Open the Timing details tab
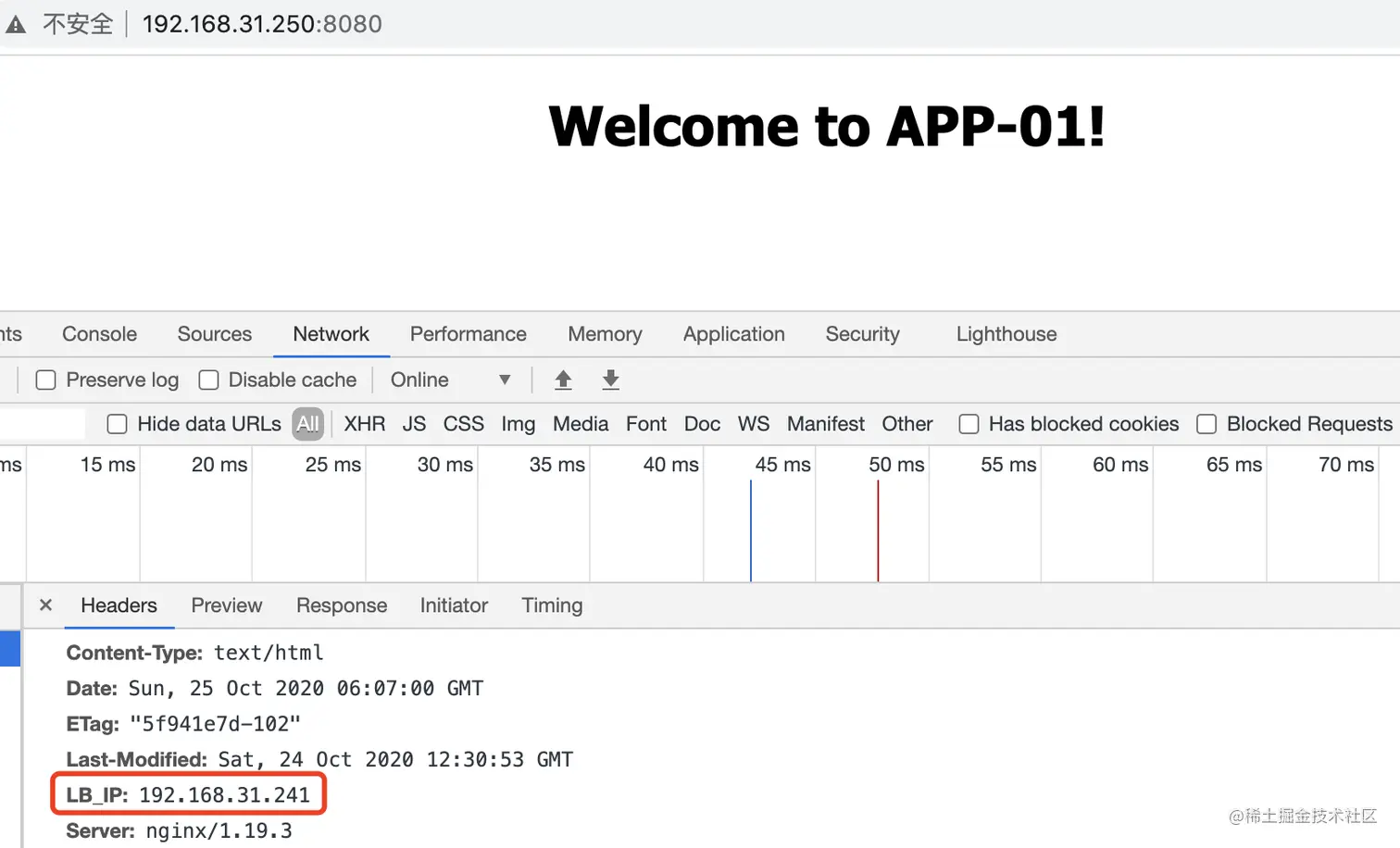 click(552, 605)
